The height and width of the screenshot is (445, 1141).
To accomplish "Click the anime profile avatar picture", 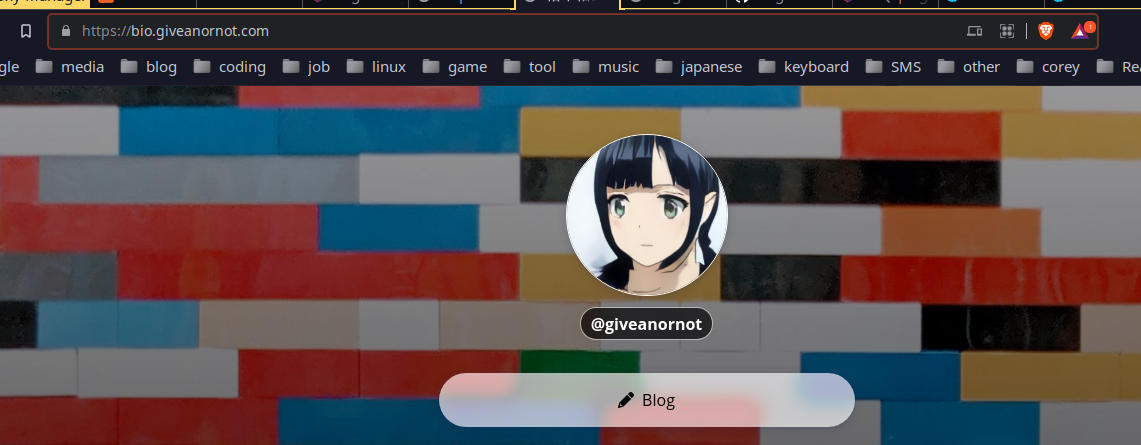I will tap(646, 215).
